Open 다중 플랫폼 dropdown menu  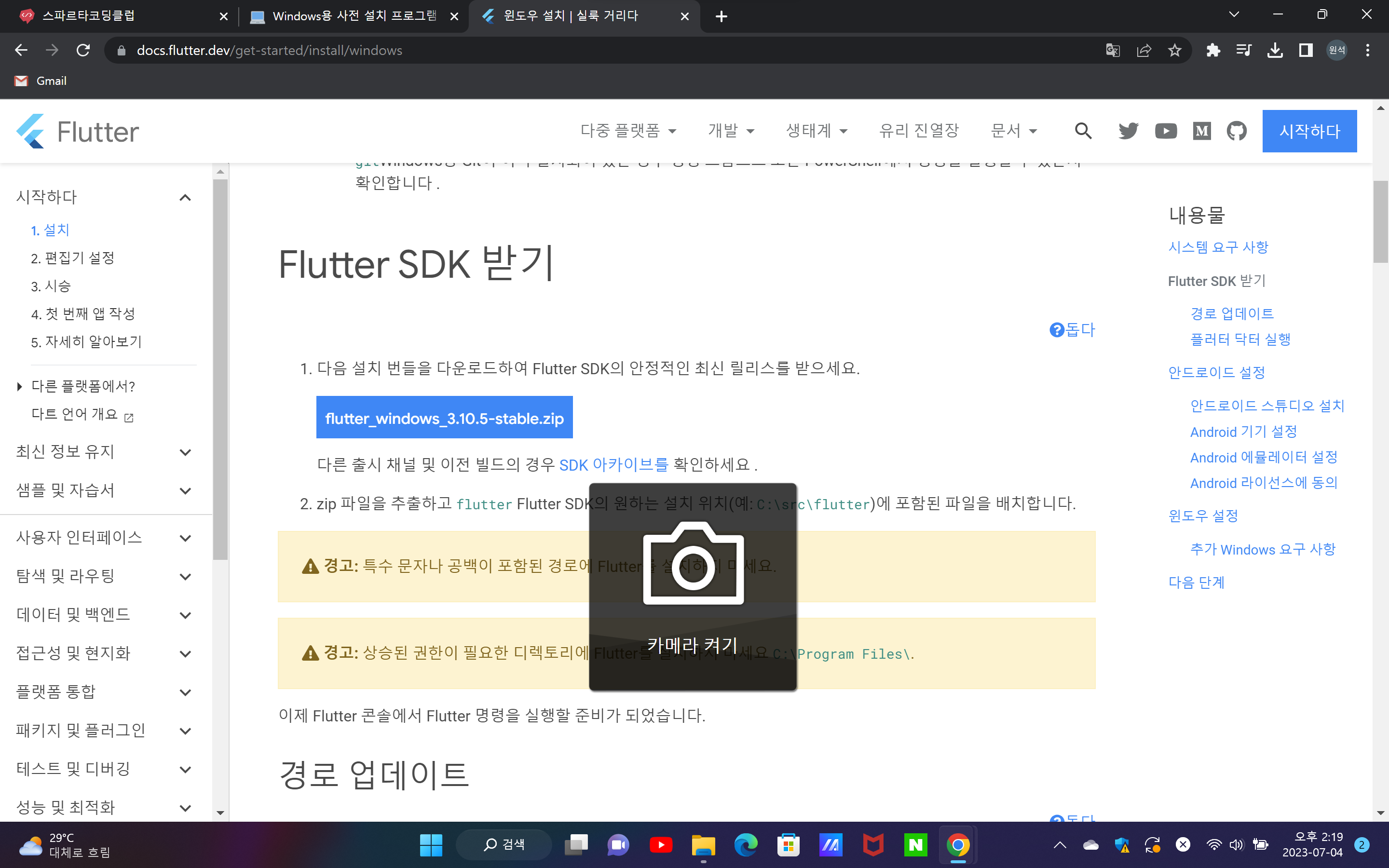[x=628, y=131]
